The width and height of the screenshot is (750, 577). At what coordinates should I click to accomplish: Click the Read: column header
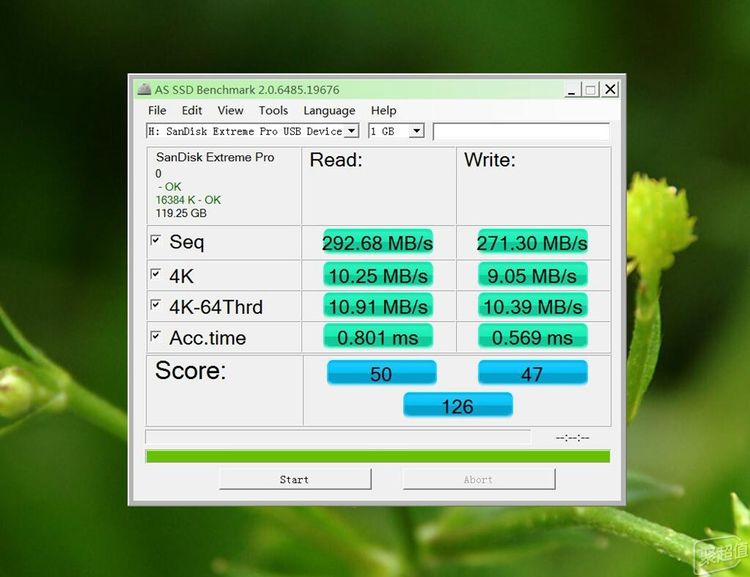(x=336, y=160)
